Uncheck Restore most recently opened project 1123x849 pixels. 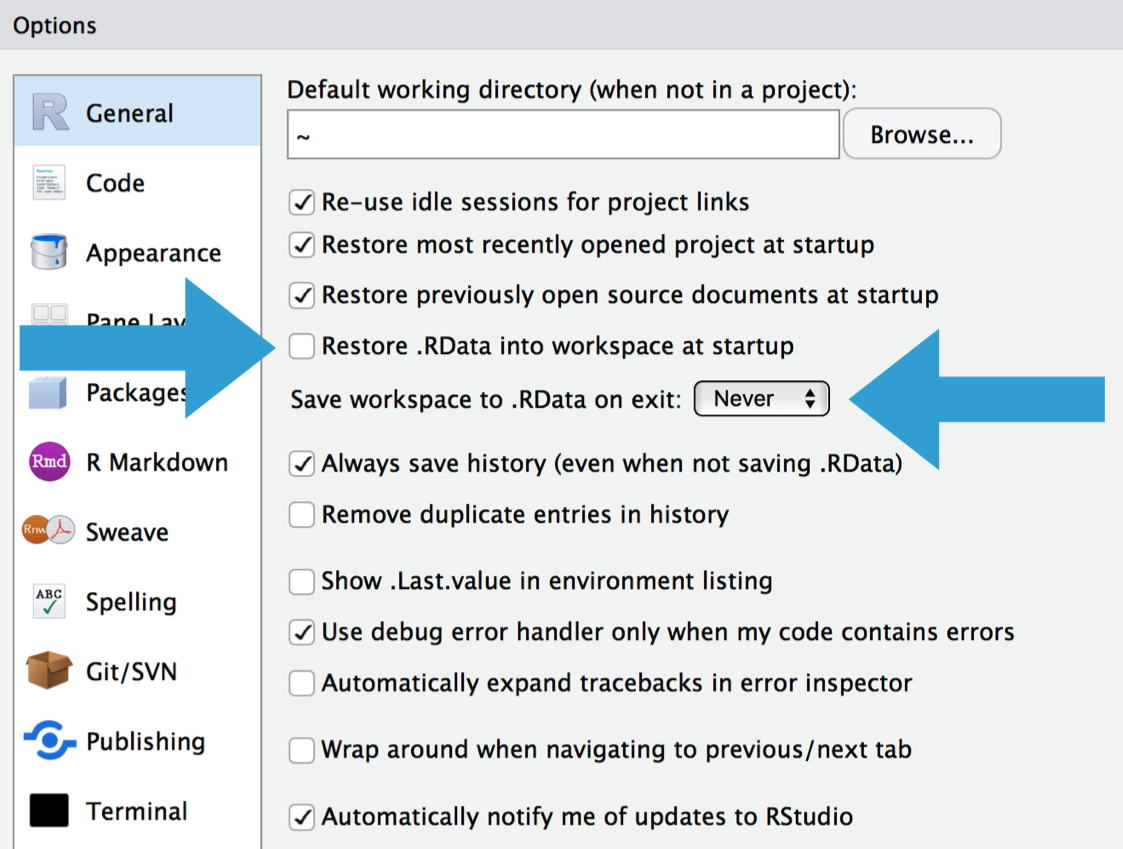(302, 245)
